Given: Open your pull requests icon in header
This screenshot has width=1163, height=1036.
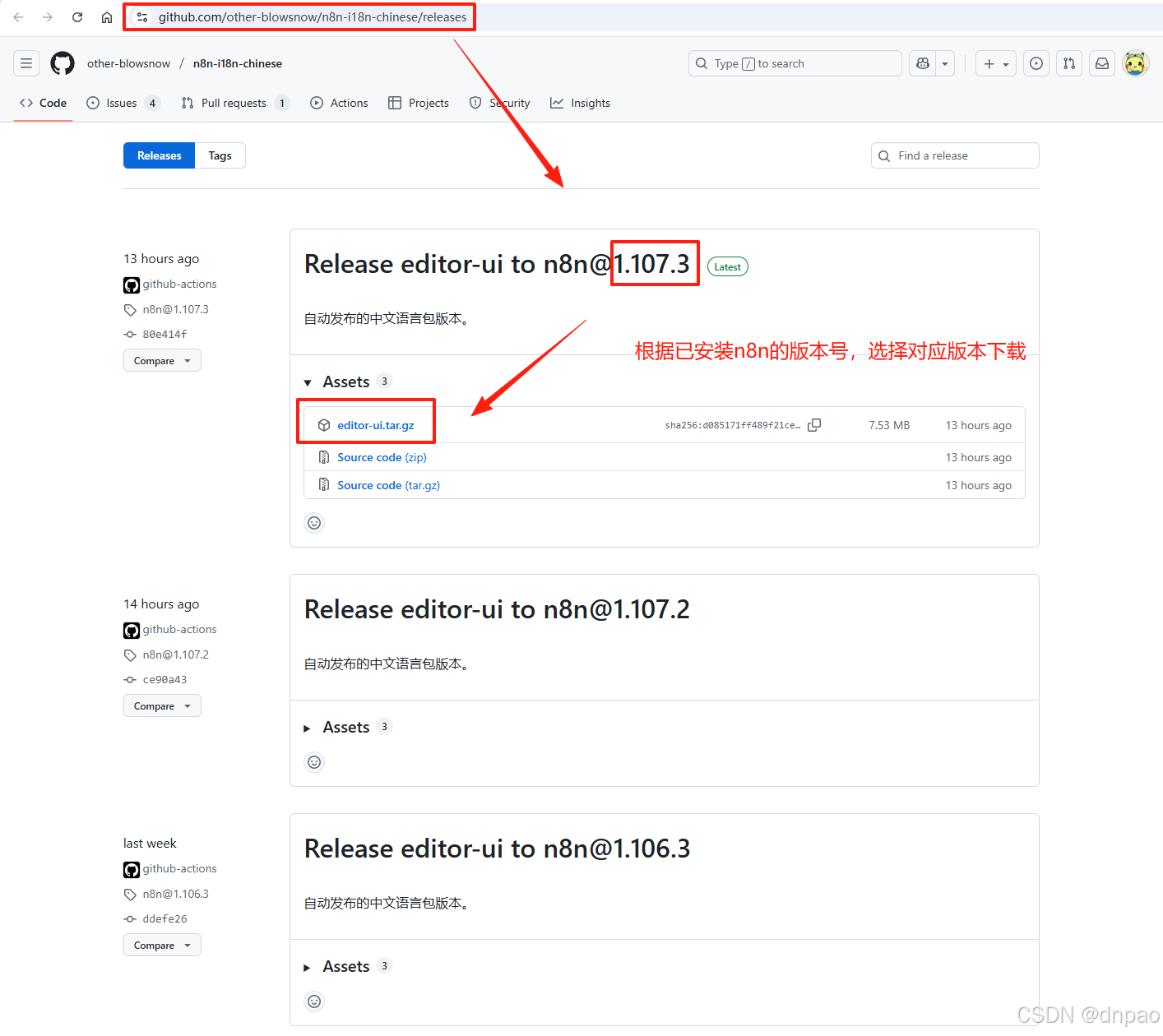Looking at the screenshot, I should [x=1069, y=63].
